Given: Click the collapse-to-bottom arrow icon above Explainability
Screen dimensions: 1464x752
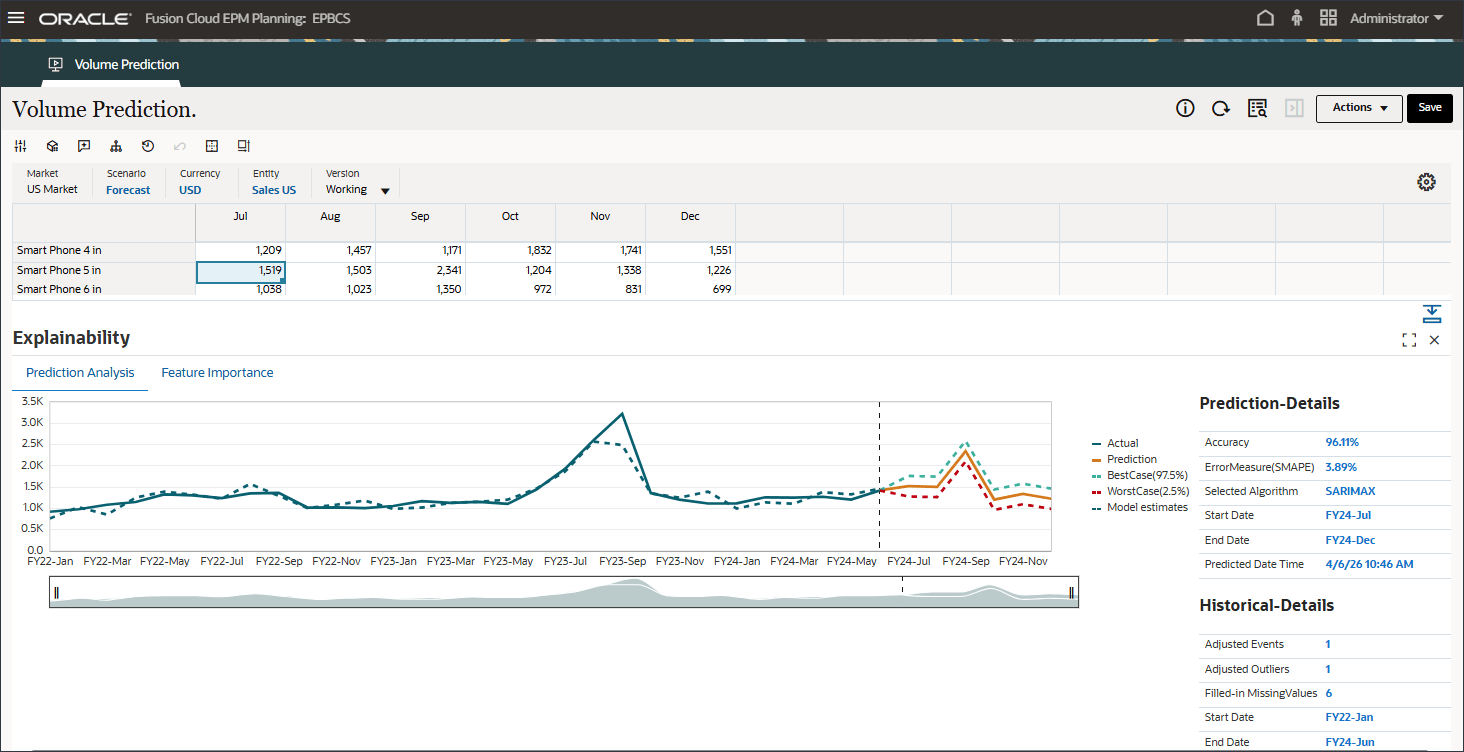Looking at the screenshot, I should 1432,313.
